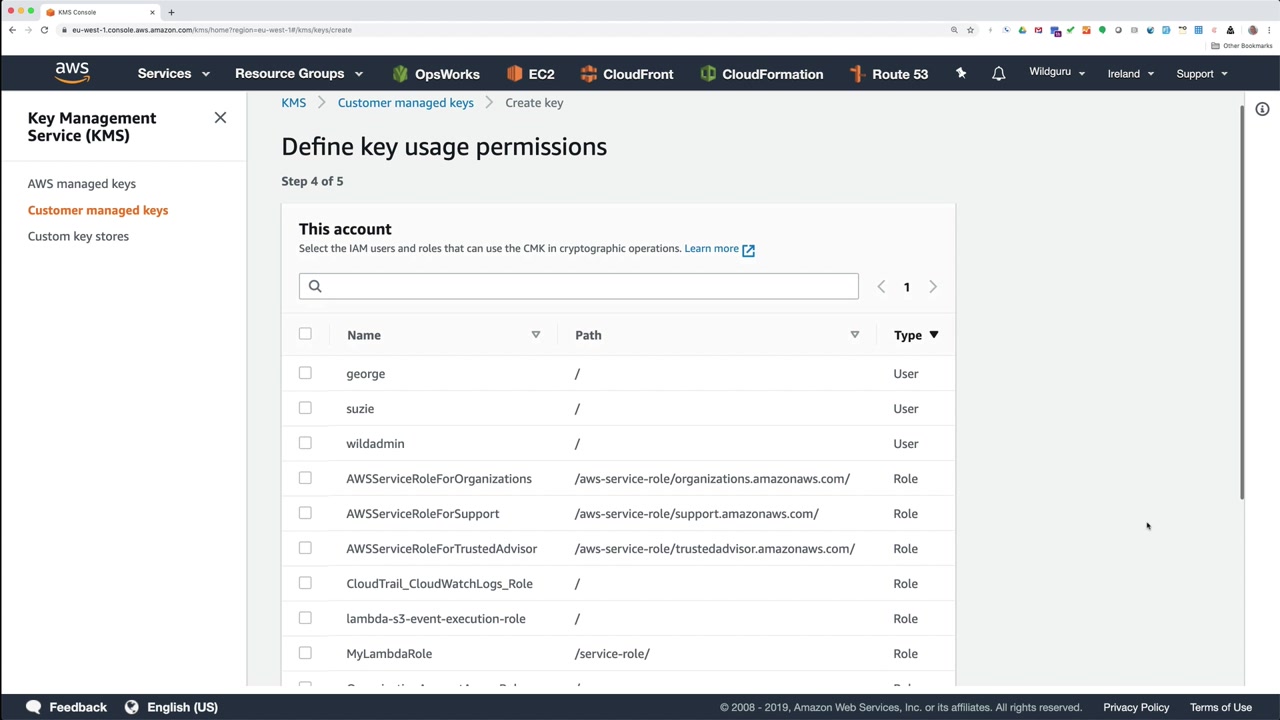Open the CloudFormation service shortcut
The width and height of the screenshot is (1280, 720).
[x=761, y=74]
